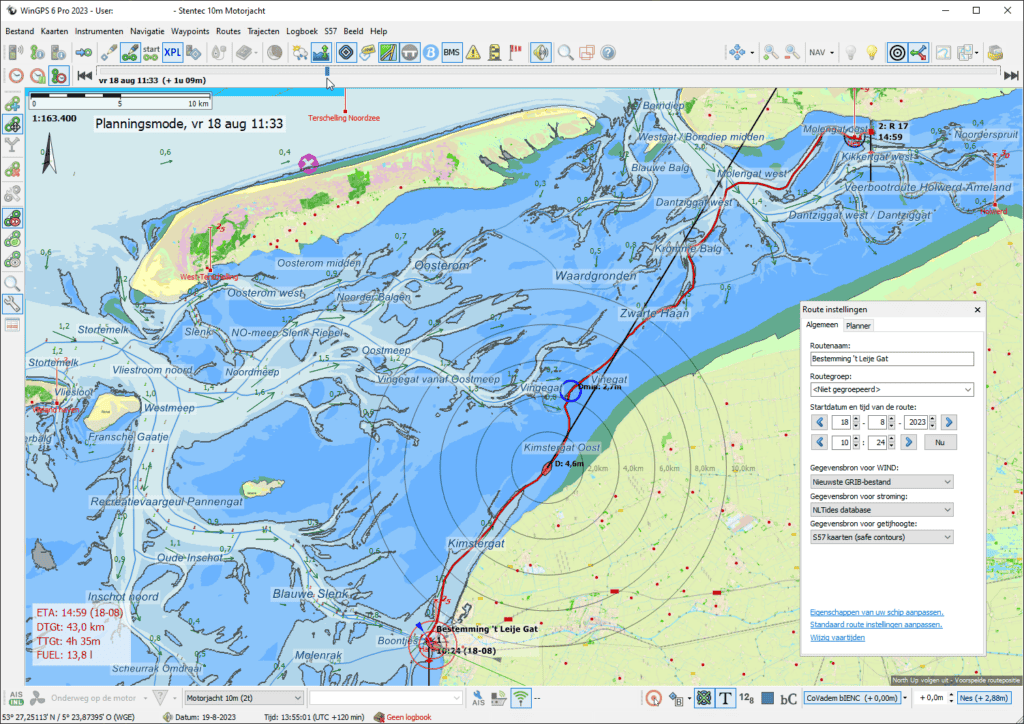Viewport: 1024px width, 724px height.
Task: Jump to timeline start button
Action: tap(84, 76)
